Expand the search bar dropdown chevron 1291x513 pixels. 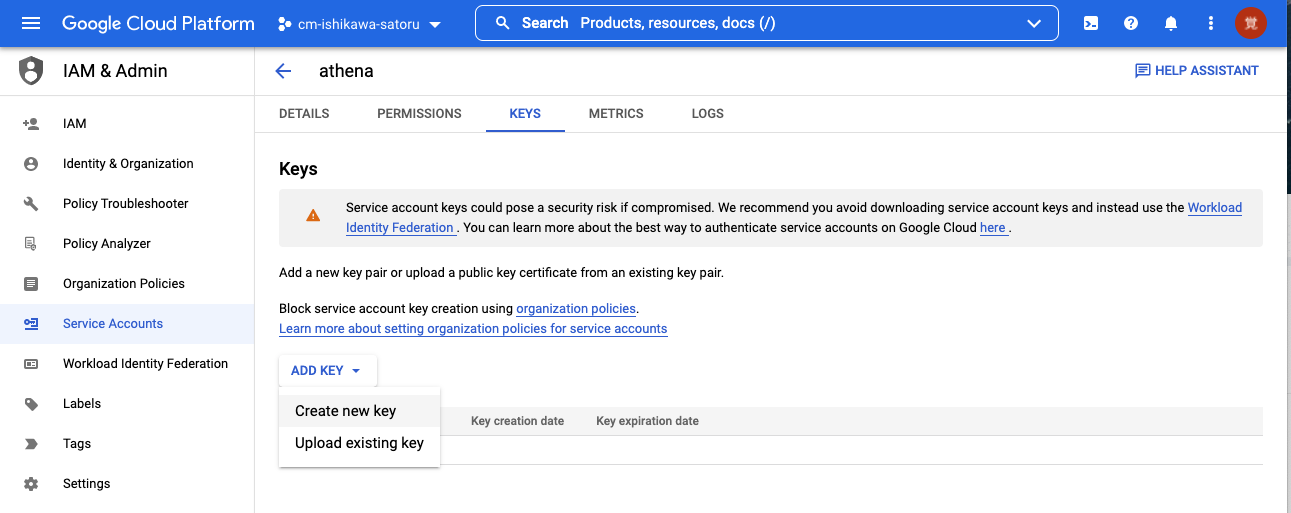pos(1034,24)
